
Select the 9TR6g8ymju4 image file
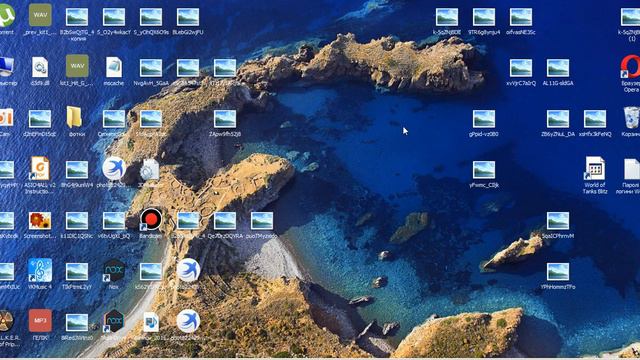pos(484,18)
